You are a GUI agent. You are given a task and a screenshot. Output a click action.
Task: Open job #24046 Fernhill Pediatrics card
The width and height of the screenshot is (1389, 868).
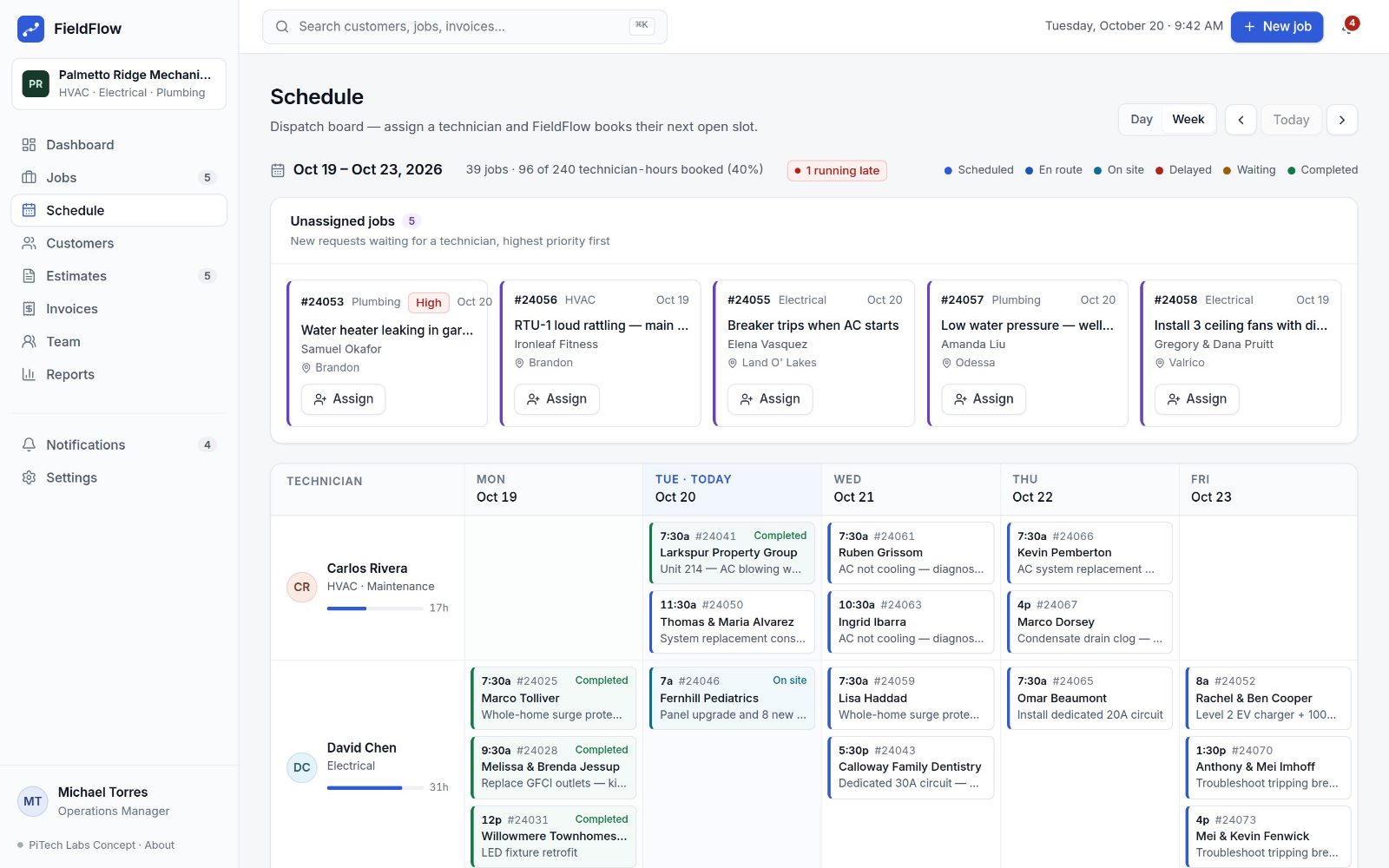[733, 699]
